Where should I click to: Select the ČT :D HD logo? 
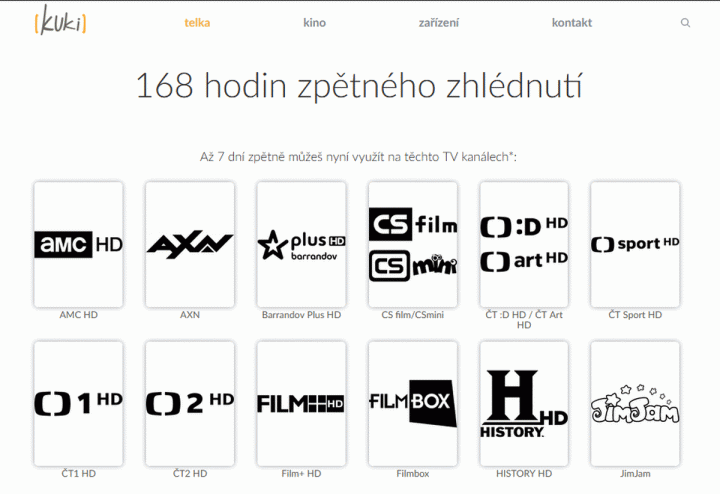click(x=524, y=226)
